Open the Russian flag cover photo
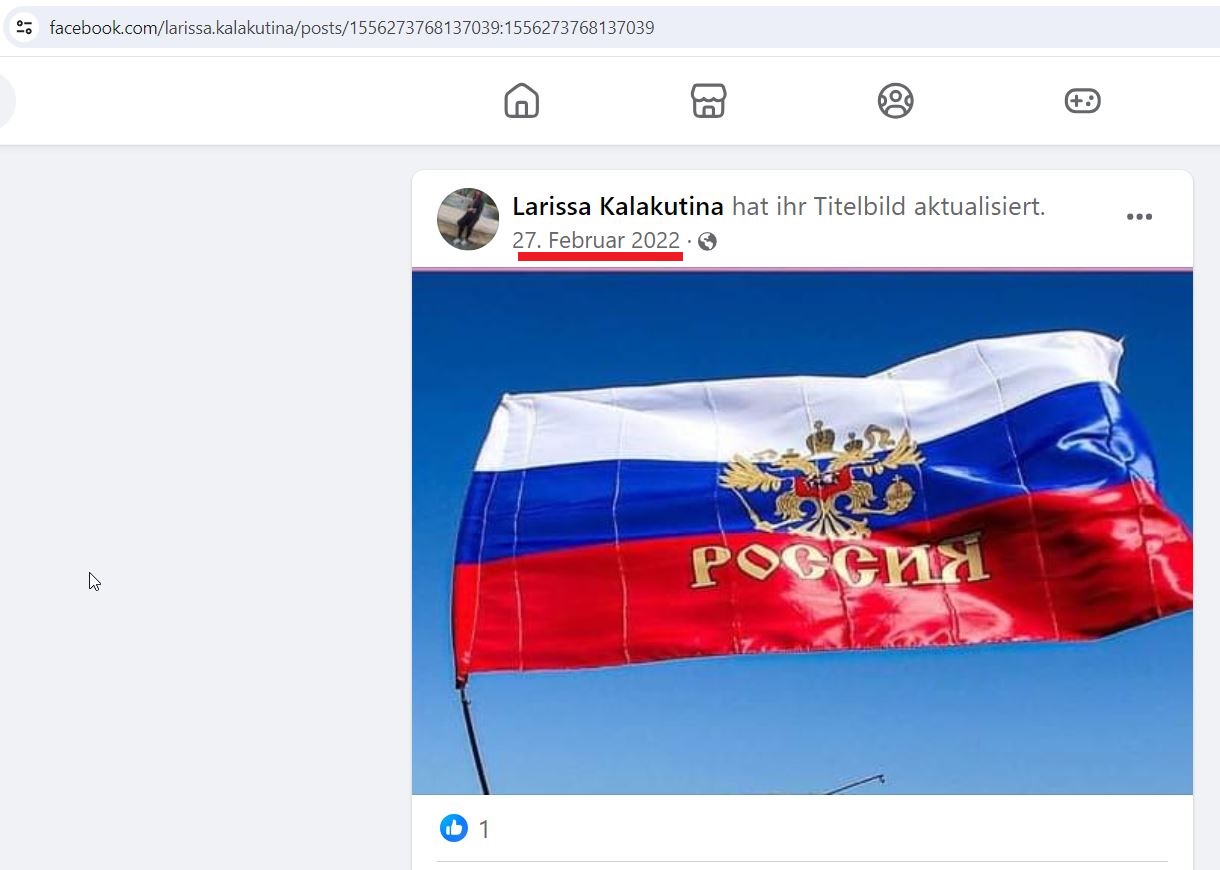 tap(802, 532)
